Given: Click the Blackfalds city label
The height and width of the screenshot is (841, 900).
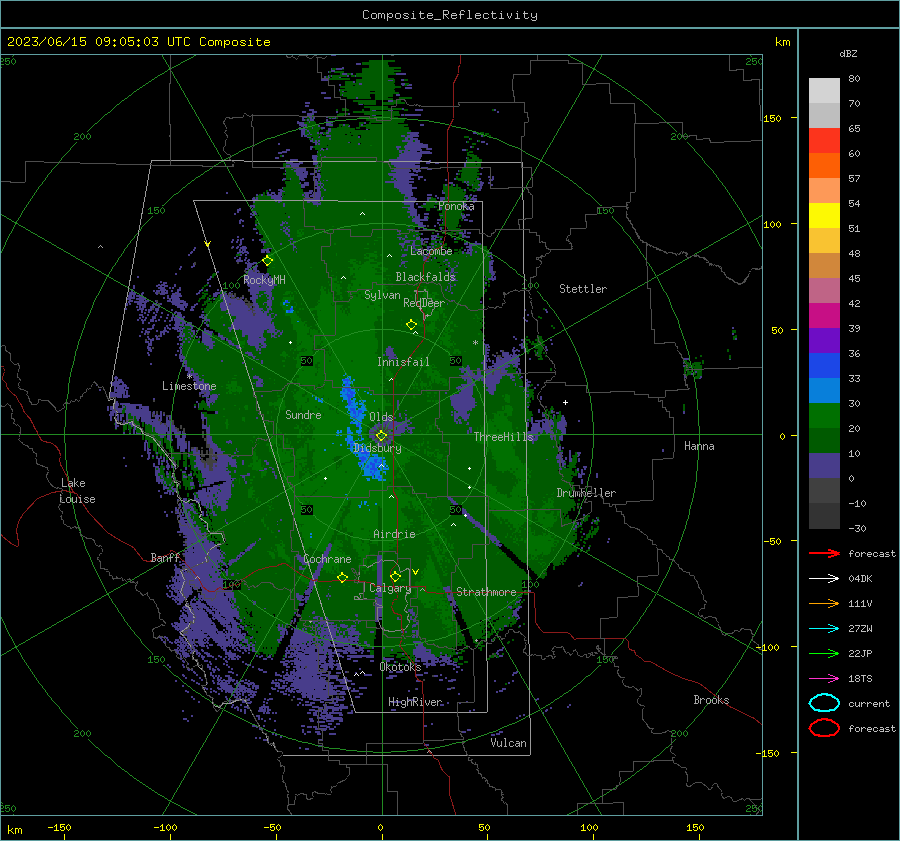Looking at the screenshot, I should (425, 277).
